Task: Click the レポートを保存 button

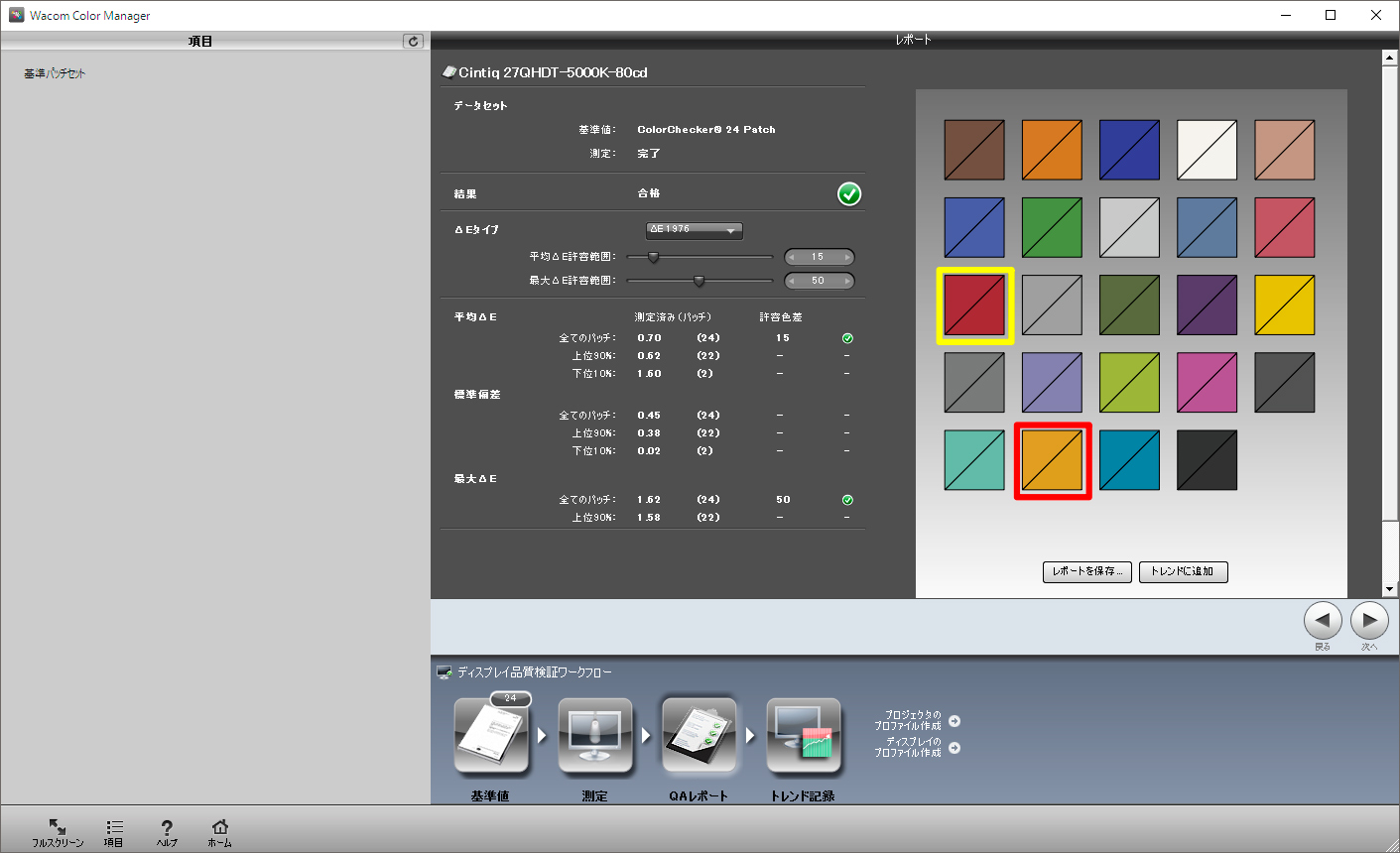Action: pos(1087,571)
